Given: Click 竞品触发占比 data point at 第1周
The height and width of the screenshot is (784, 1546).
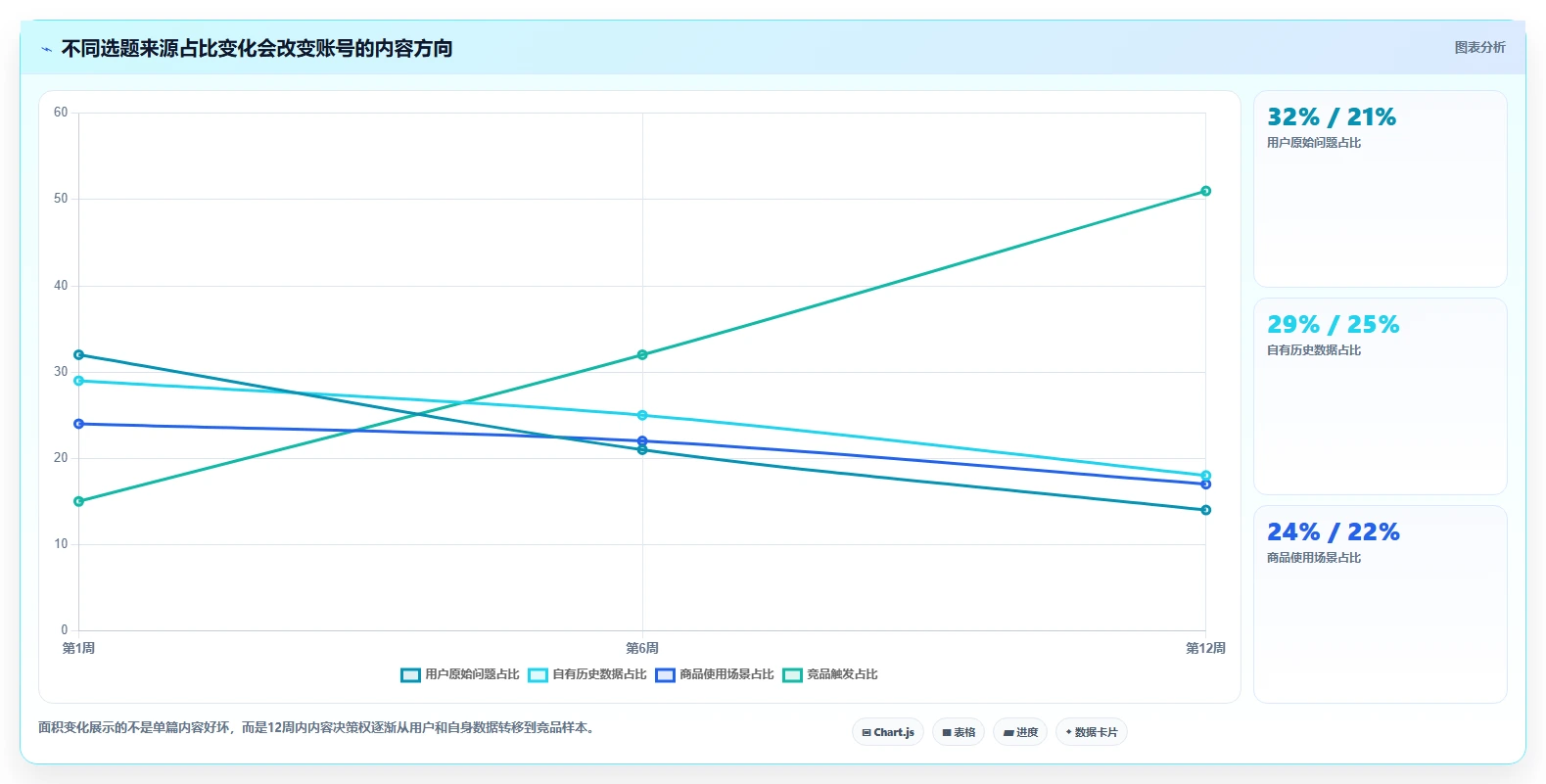Looking at the screenshot, I should tap(78, 501).
